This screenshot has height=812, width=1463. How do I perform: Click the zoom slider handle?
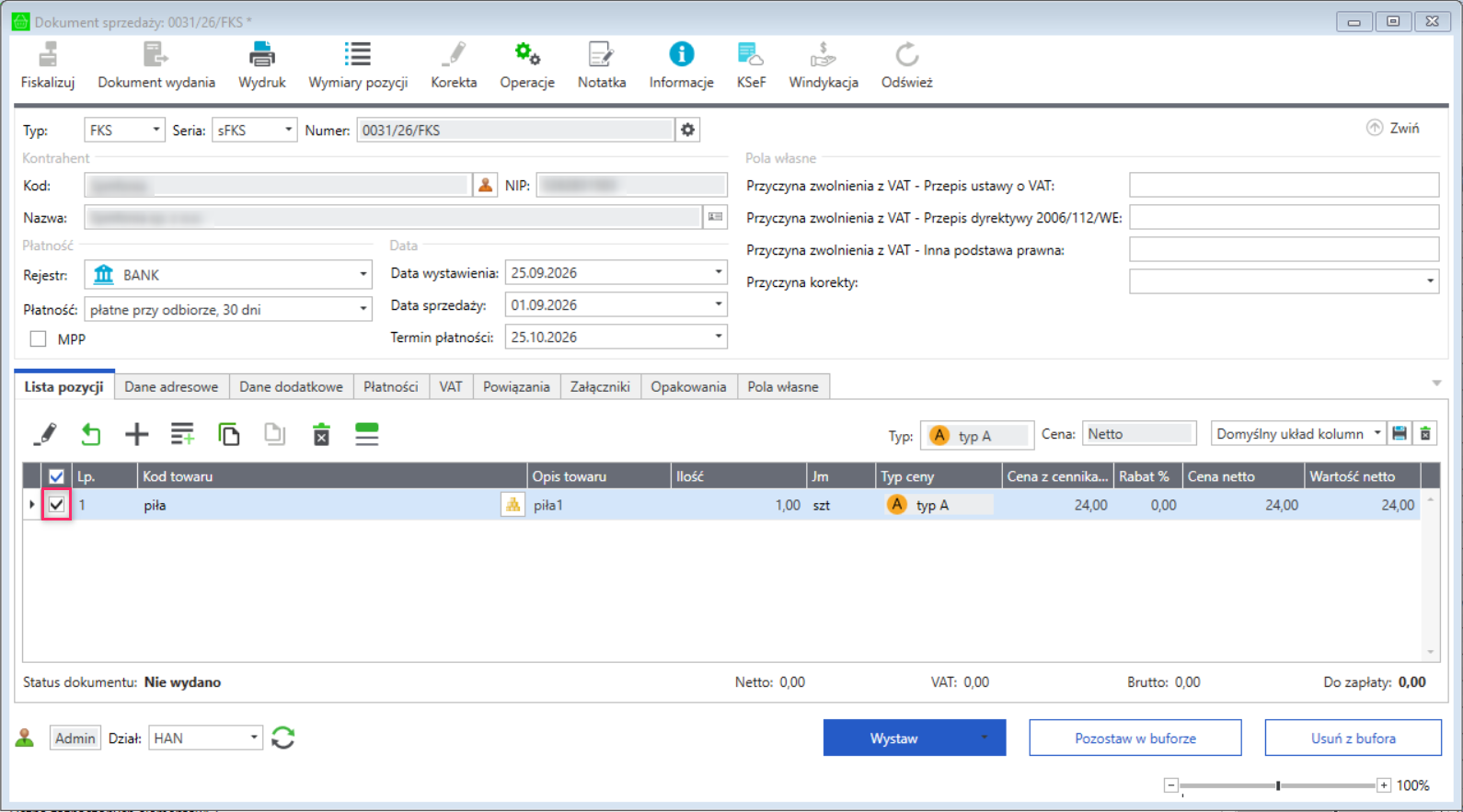tap(1278, 785)
